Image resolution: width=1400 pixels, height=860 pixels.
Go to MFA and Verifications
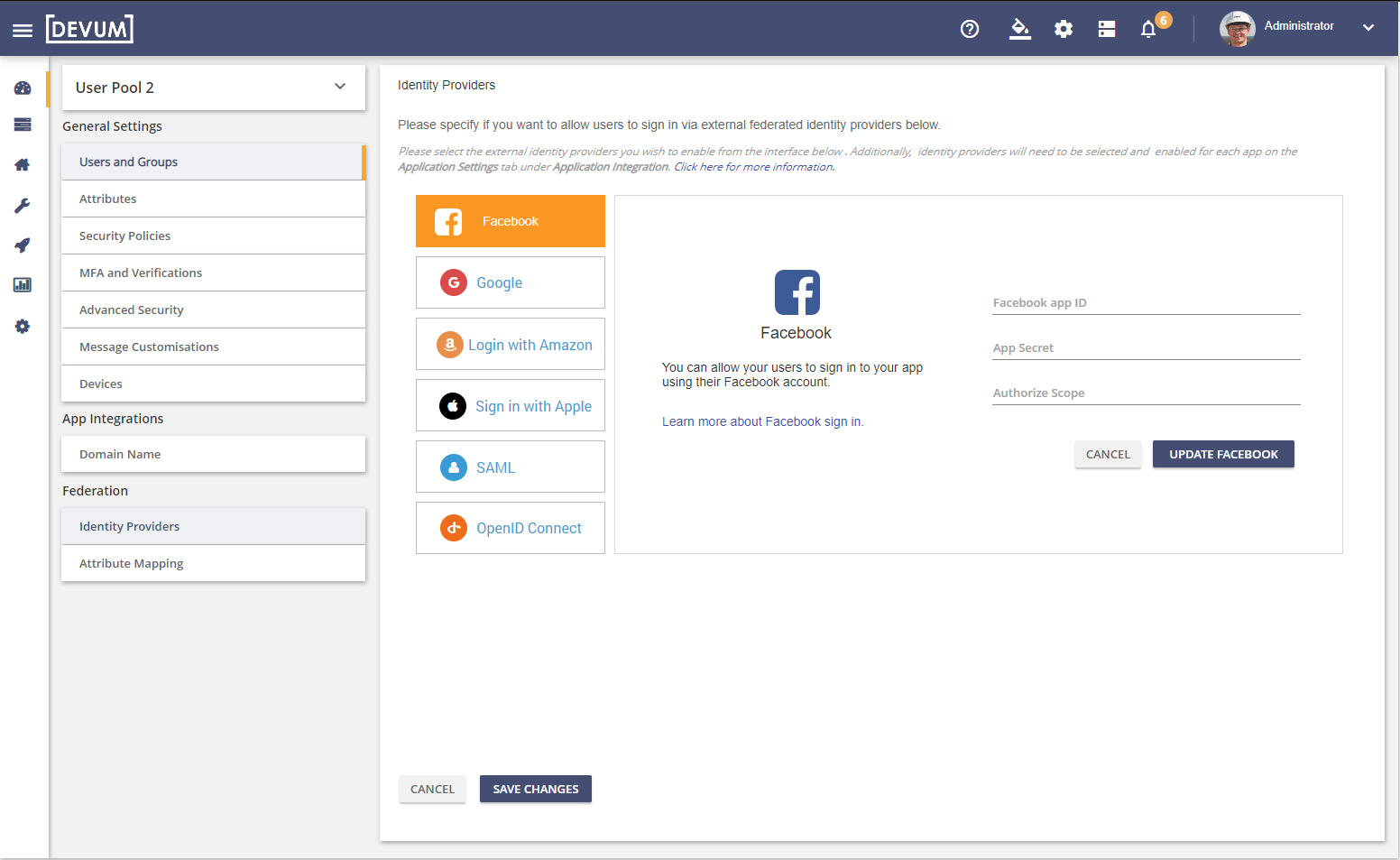tap(214, 273)
